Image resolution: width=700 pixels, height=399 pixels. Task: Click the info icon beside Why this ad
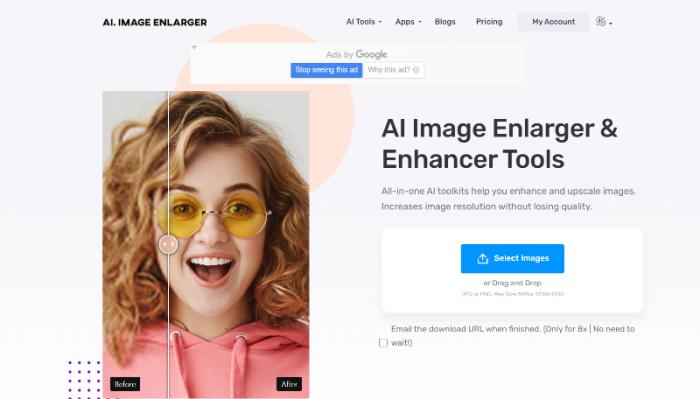[416, 70]
